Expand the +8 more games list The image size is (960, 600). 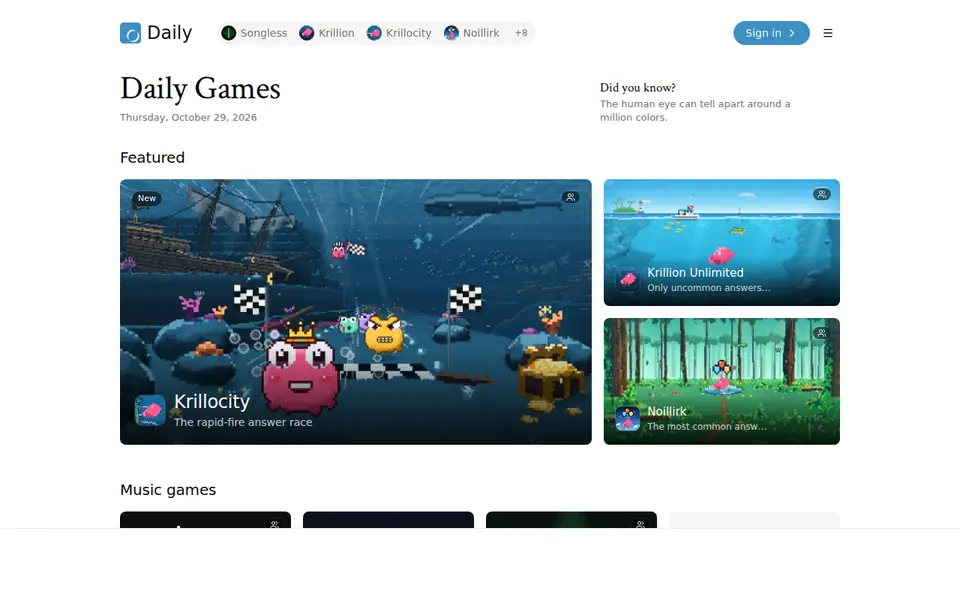click(x=521, y=33)
